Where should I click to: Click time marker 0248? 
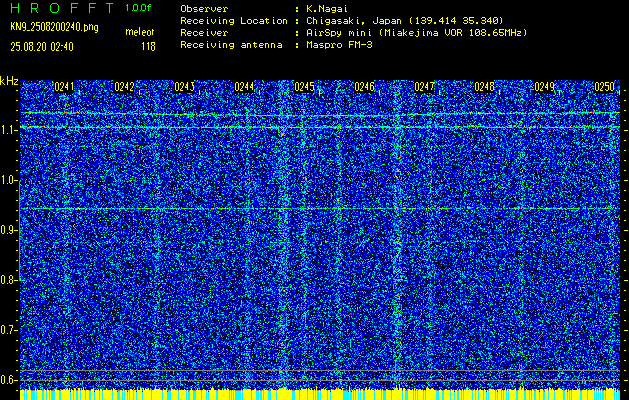[x=485, y=87]
